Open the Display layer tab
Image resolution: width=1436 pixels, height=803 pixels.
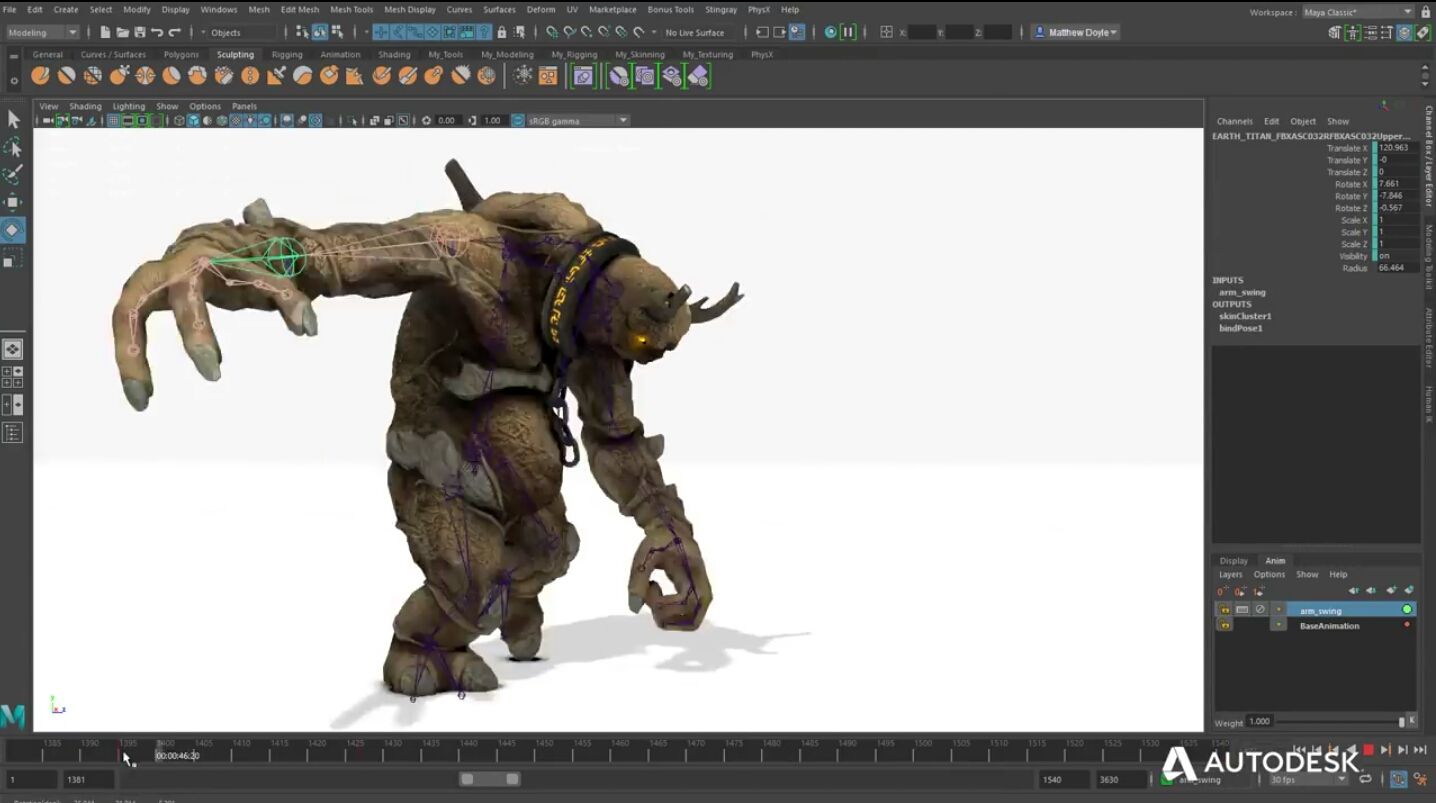click(x=1233, y=561)
